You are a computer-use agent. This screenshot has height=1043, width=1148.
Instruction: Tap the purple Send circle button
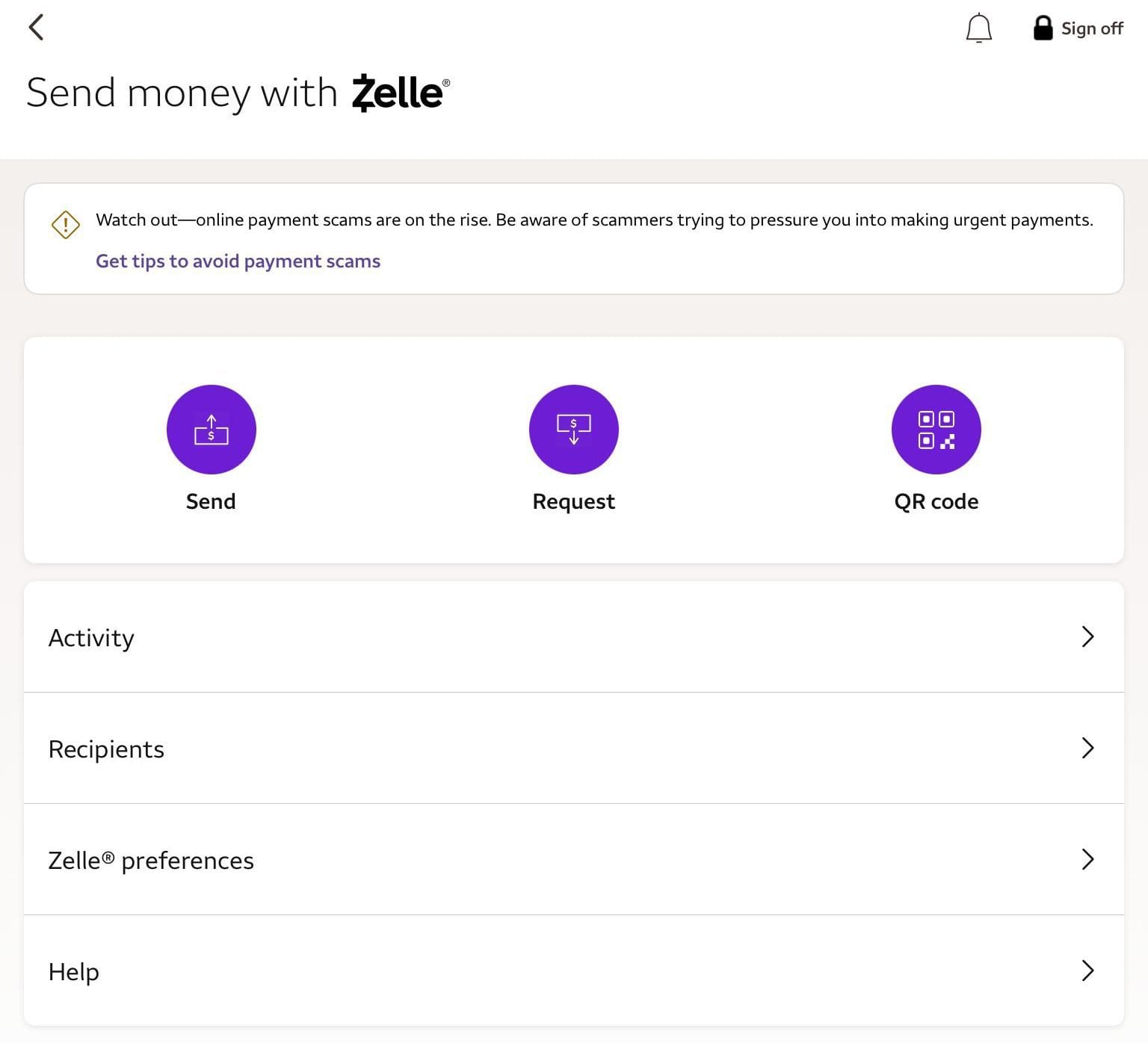pyautogui.click(x=212, y=429)
